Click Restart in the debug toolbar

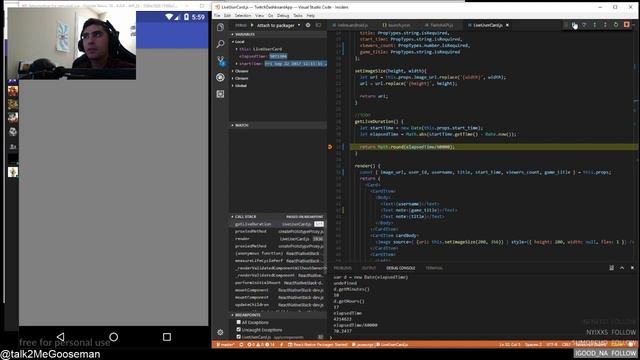coord(616,25)
